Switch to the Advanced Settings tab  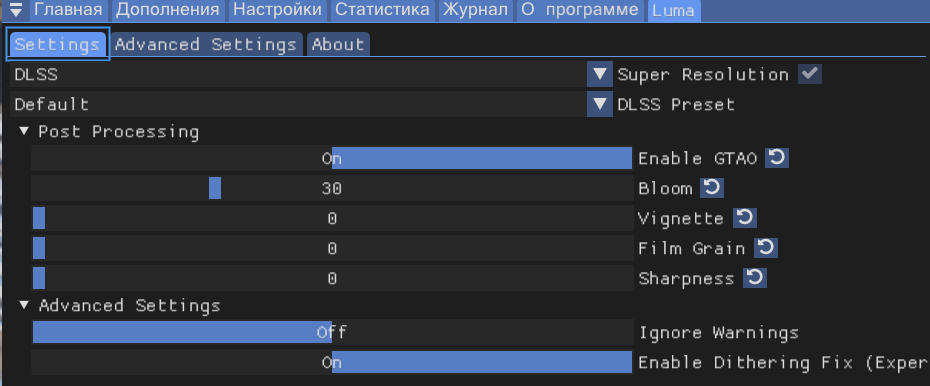click(x=206, y=44)
